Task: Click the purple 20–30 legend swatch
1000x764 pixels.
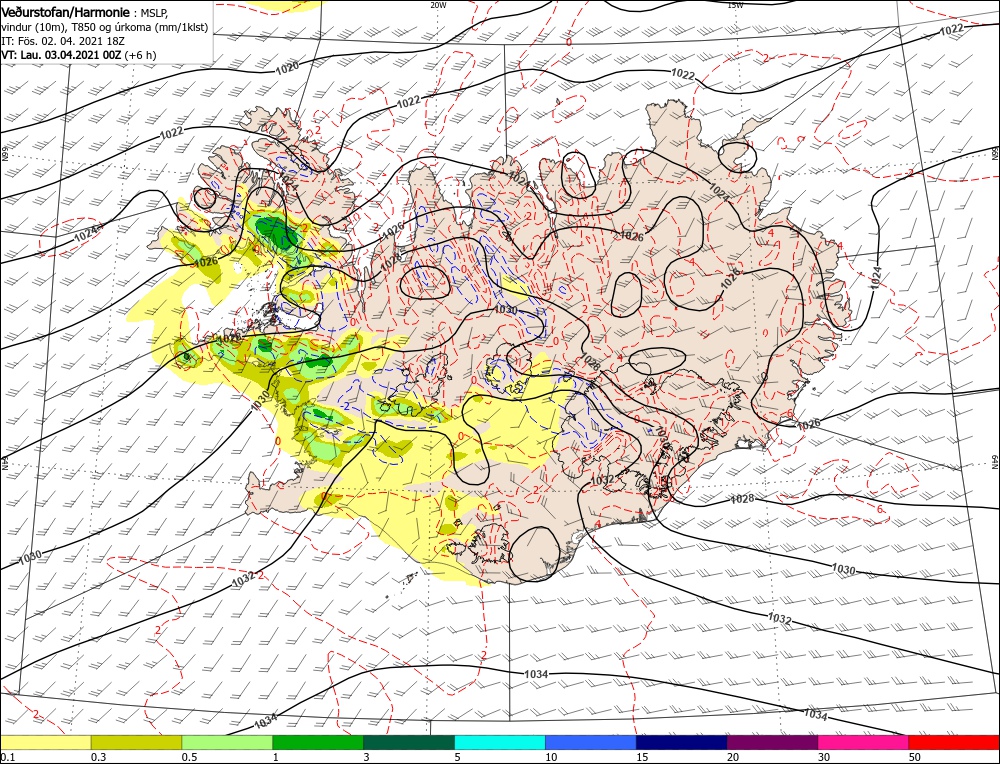Action: click(x=772, y=742)
